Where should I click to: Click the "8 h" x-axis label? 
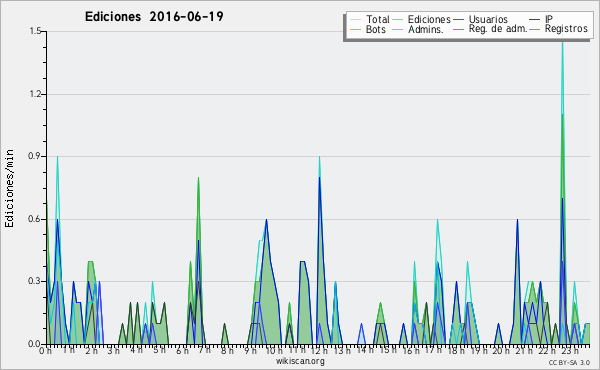tap(227, 350)
